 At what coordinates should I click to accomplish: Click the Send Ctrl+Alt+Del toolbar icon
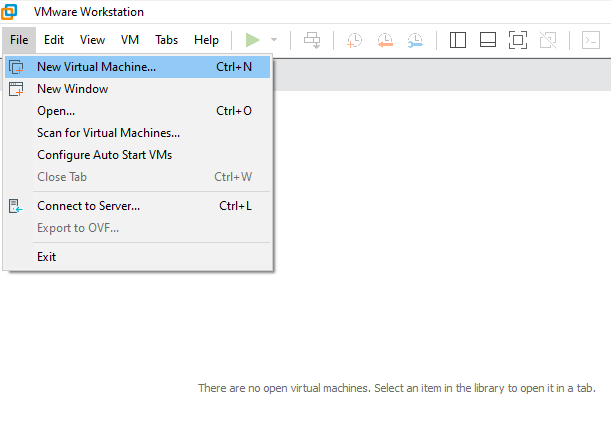[312, 40]
